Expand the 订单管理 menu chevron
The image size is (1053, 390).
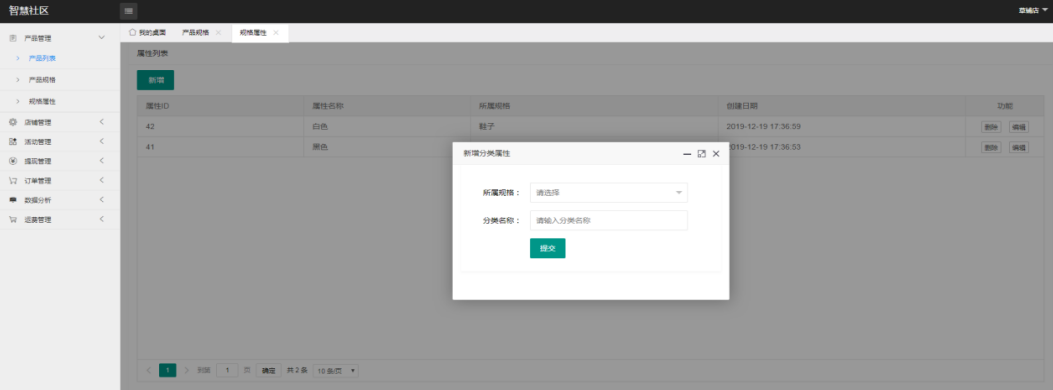(101, 181)
